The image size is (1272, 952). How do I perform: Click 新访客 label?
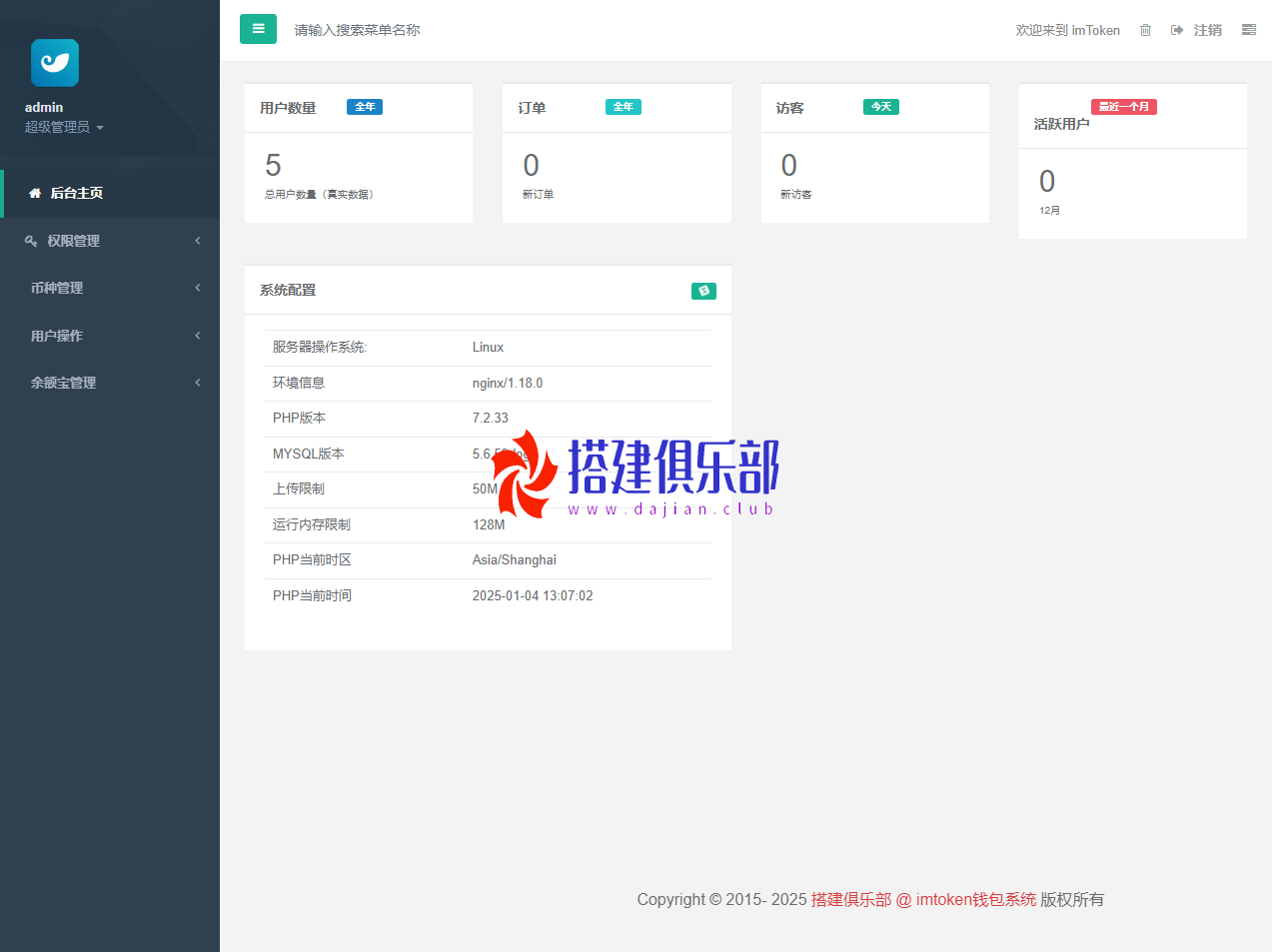tap(795, 194)
